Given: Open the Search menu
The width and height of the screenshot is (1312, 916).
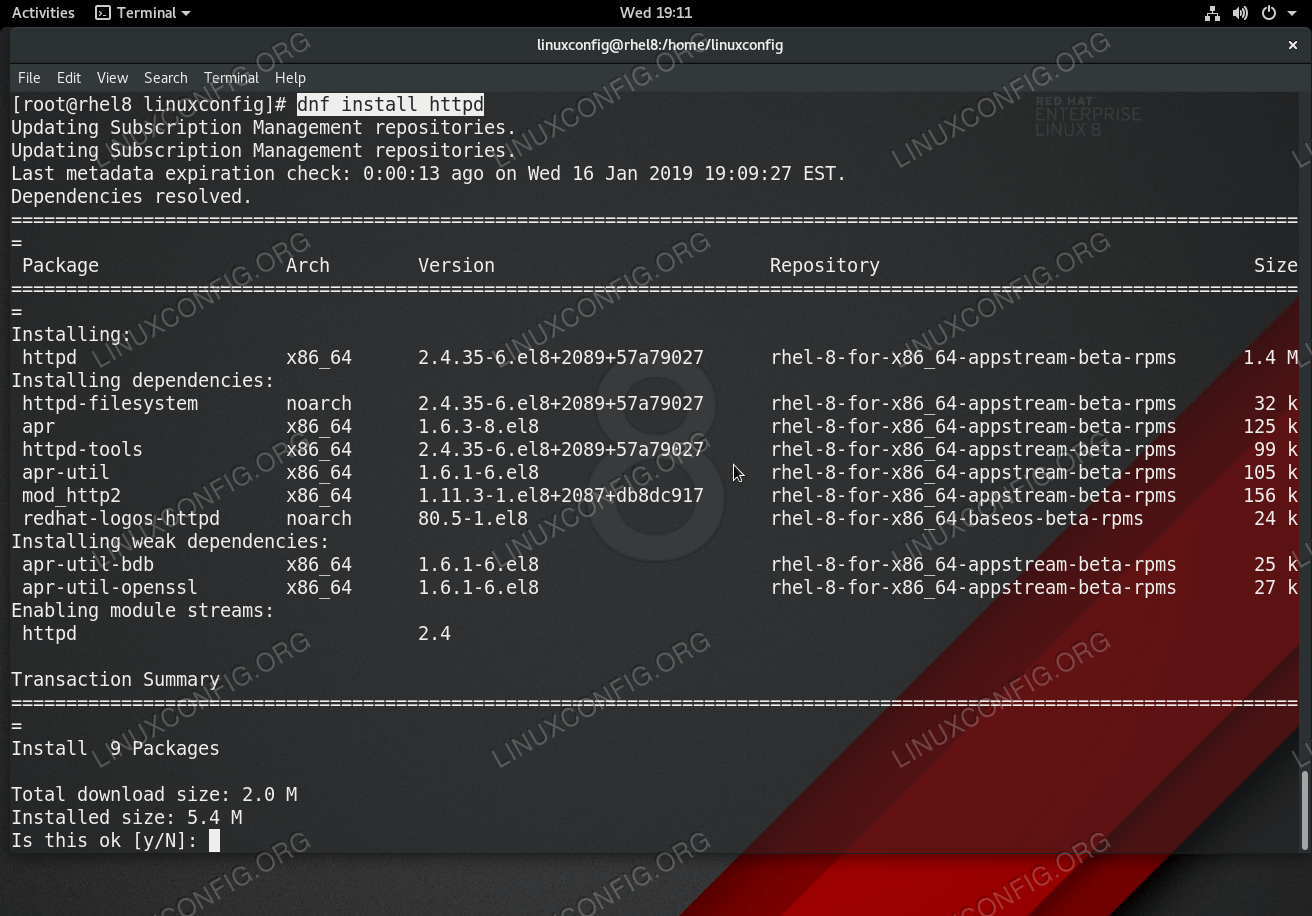Looking at the screenshot, I should (166, 78).
